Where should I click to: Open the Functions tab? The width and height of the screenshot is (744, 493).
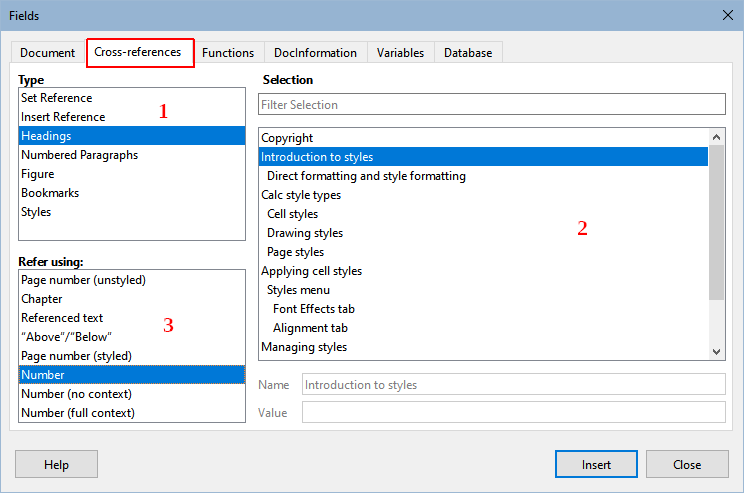(228, 53)
